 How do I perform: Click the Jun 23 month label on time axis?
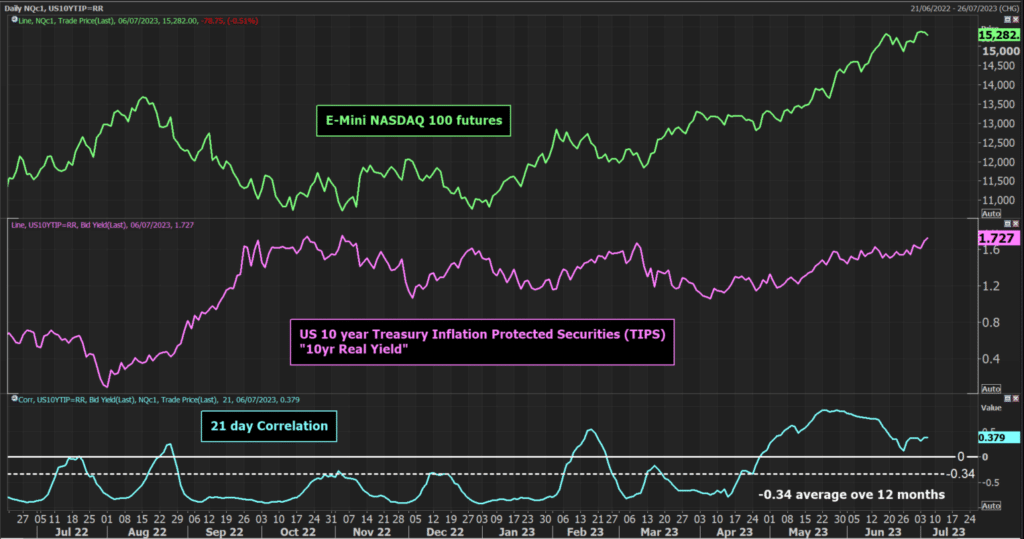[x=883, y=532]
